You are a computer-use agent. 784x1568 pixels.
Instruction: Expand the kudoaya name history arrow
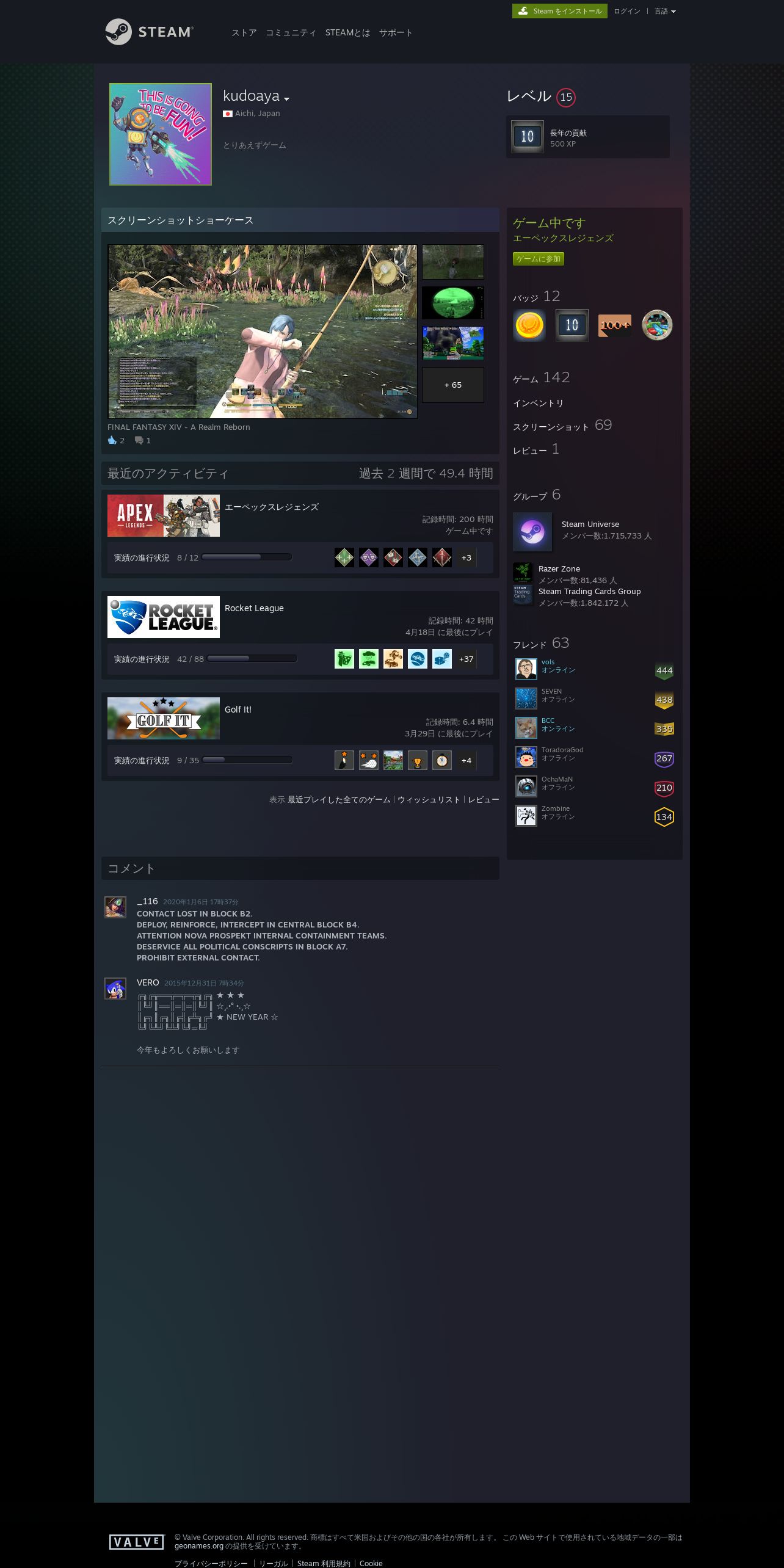(x=286, y=99)
